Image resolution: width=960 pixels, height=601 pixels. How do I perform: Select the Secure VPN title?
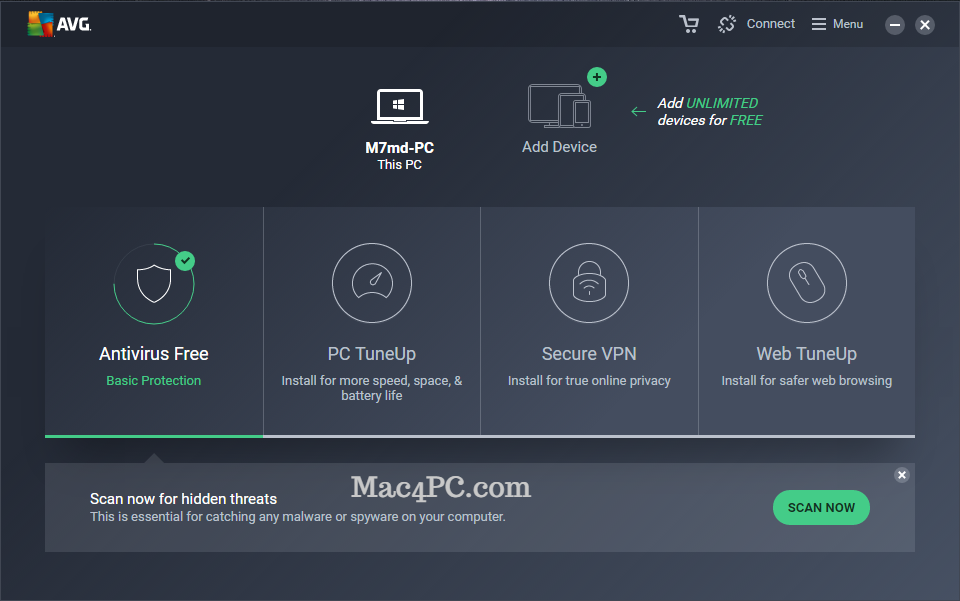(x=589, y=354)
